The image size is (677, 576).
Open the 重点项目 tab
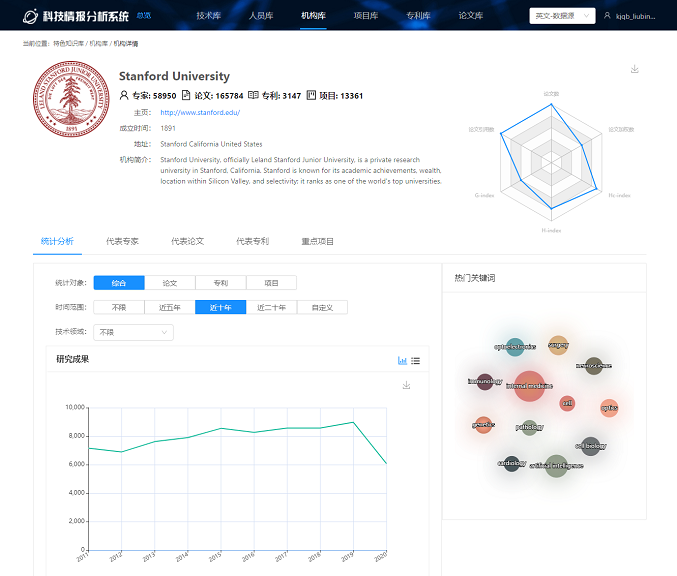317,241
